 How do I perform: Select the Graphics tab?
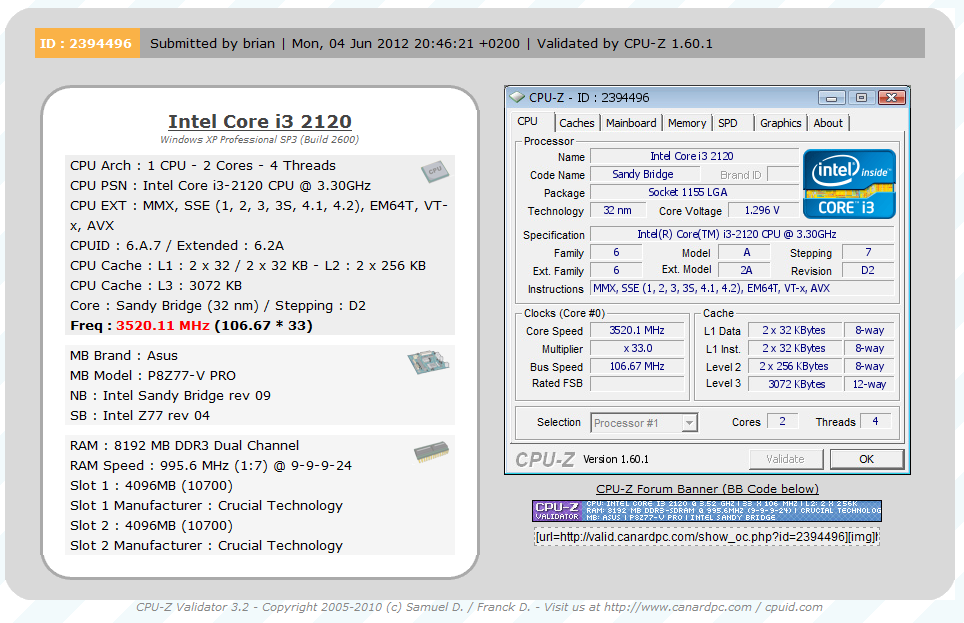tap(780, 123)
